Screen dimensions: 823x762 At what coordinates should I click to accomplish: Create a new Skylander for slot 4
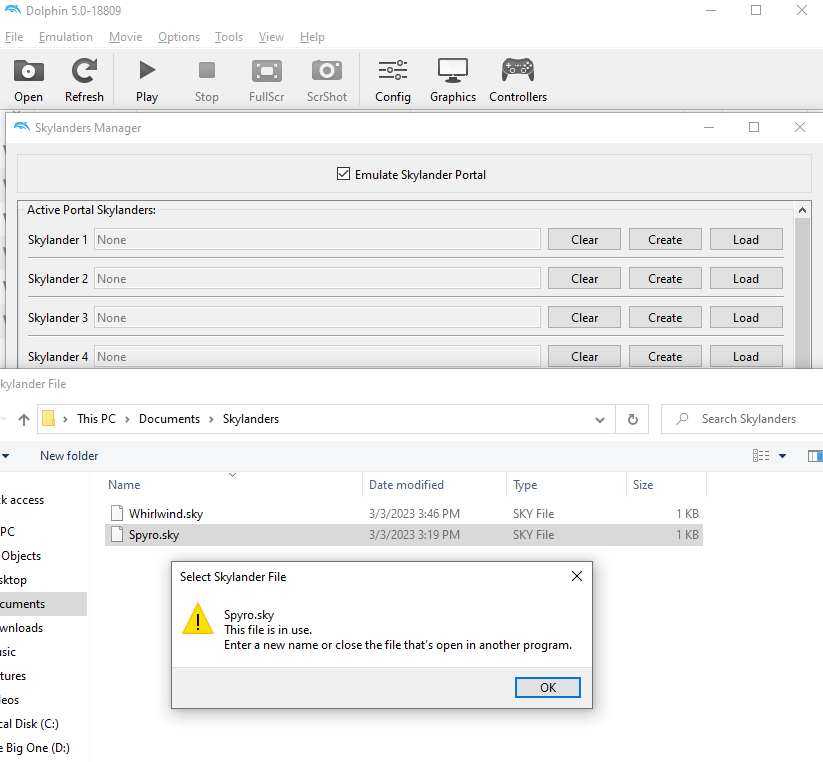(x=665, y=356)
